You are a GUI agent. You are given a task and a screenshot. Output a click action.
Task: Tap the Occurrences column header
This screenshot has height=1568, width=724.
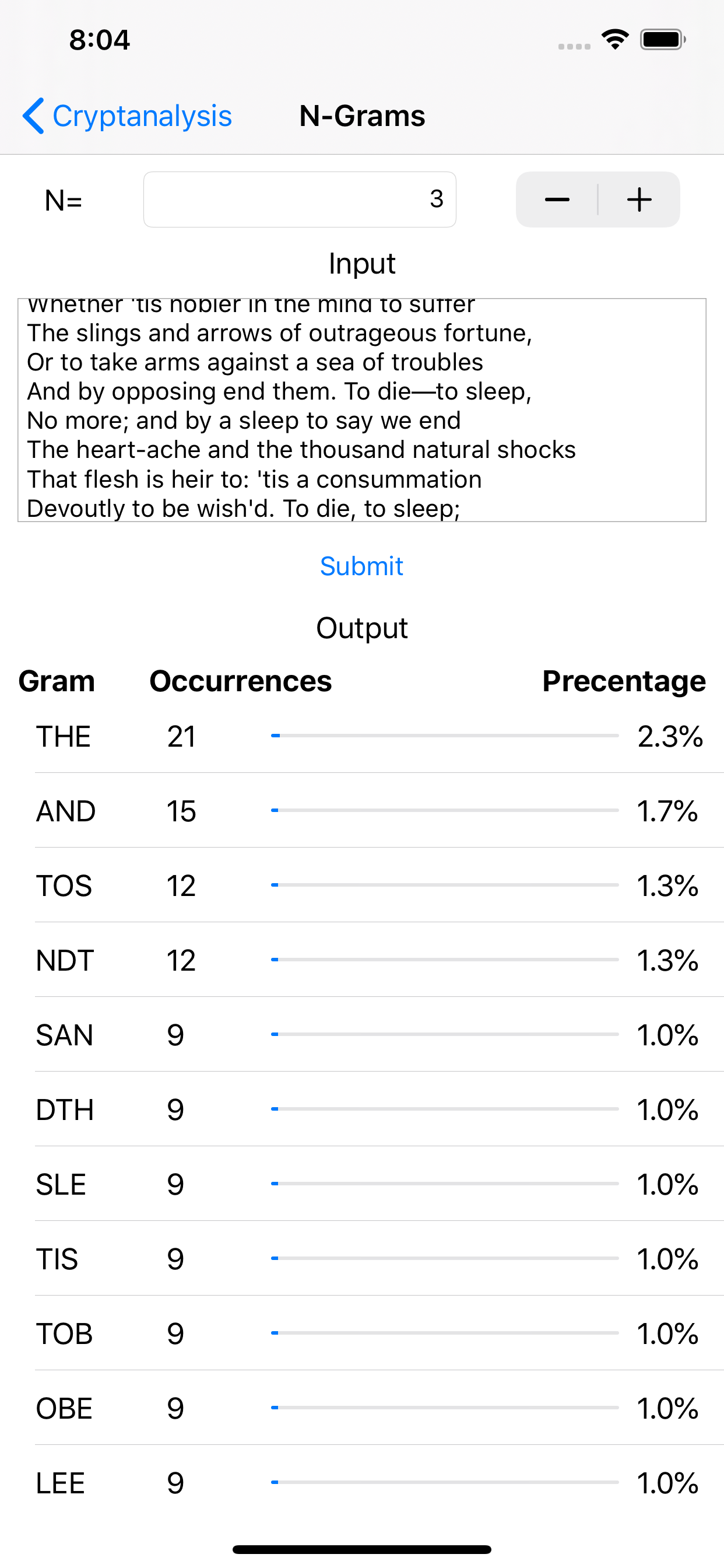tap(241, 681)
